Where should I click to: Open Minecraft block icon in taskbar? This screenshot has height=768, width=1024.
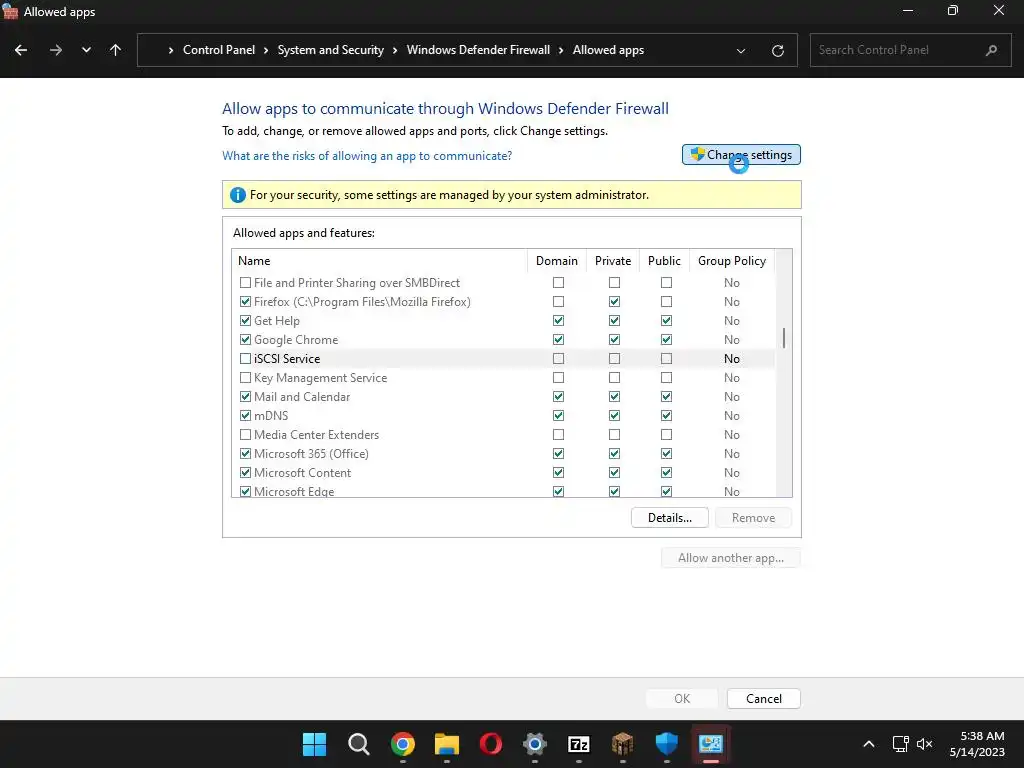point(622,744)
